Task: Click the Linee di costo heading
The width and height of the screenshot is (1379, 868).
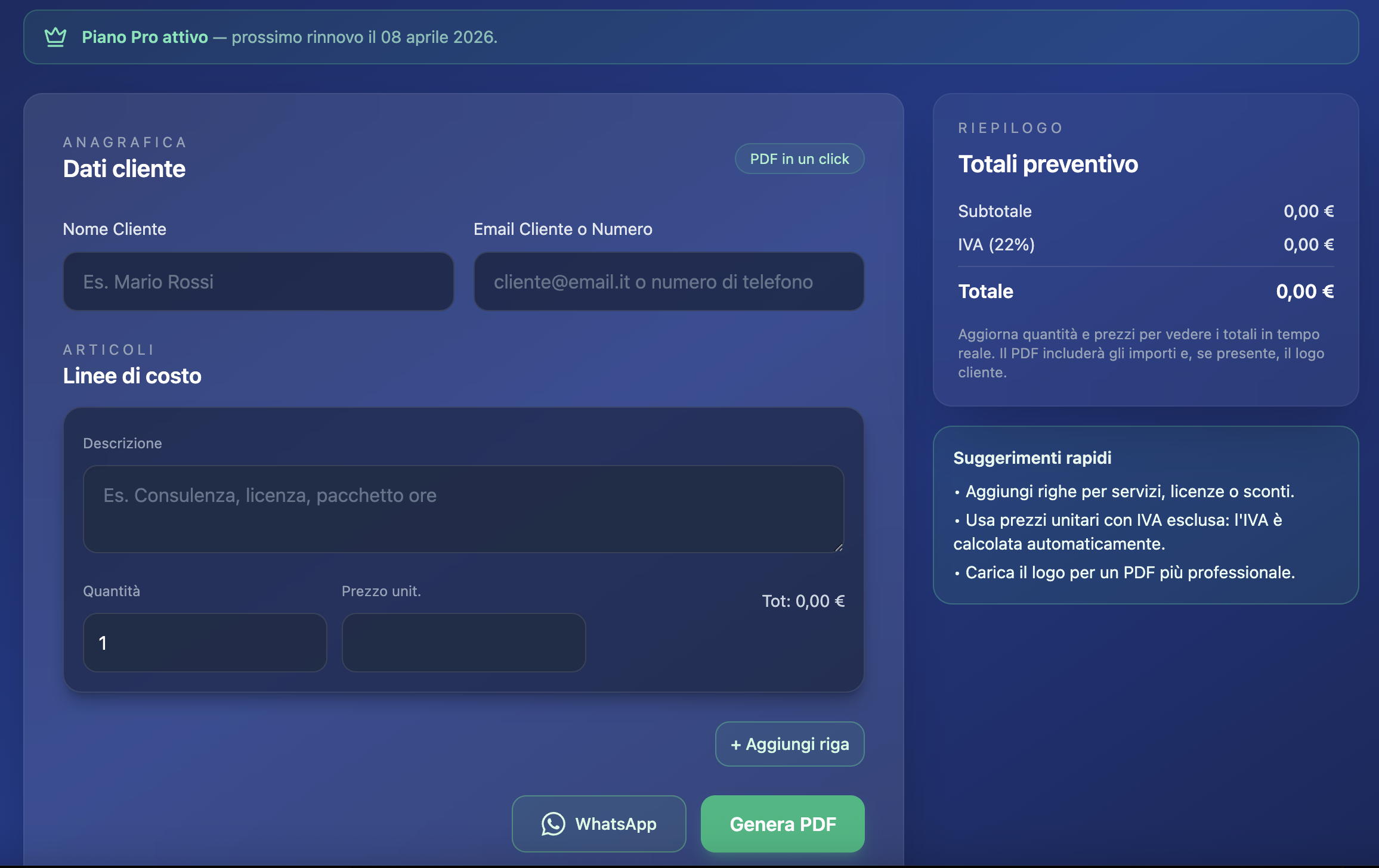Action: 132,376
